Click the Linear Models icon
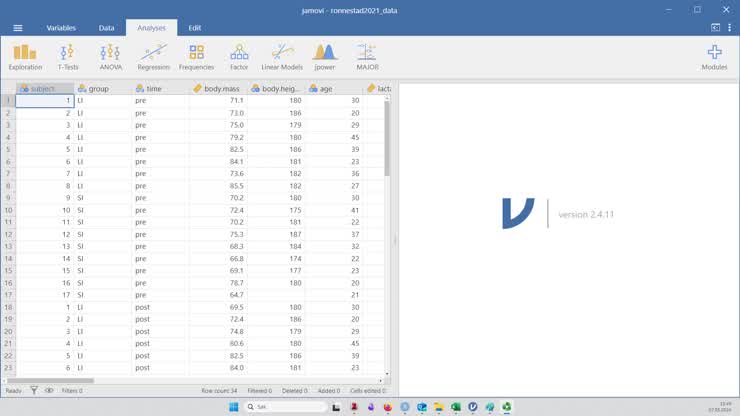The image size is (740, 416). pyautogui.click(x=282, y=57)
